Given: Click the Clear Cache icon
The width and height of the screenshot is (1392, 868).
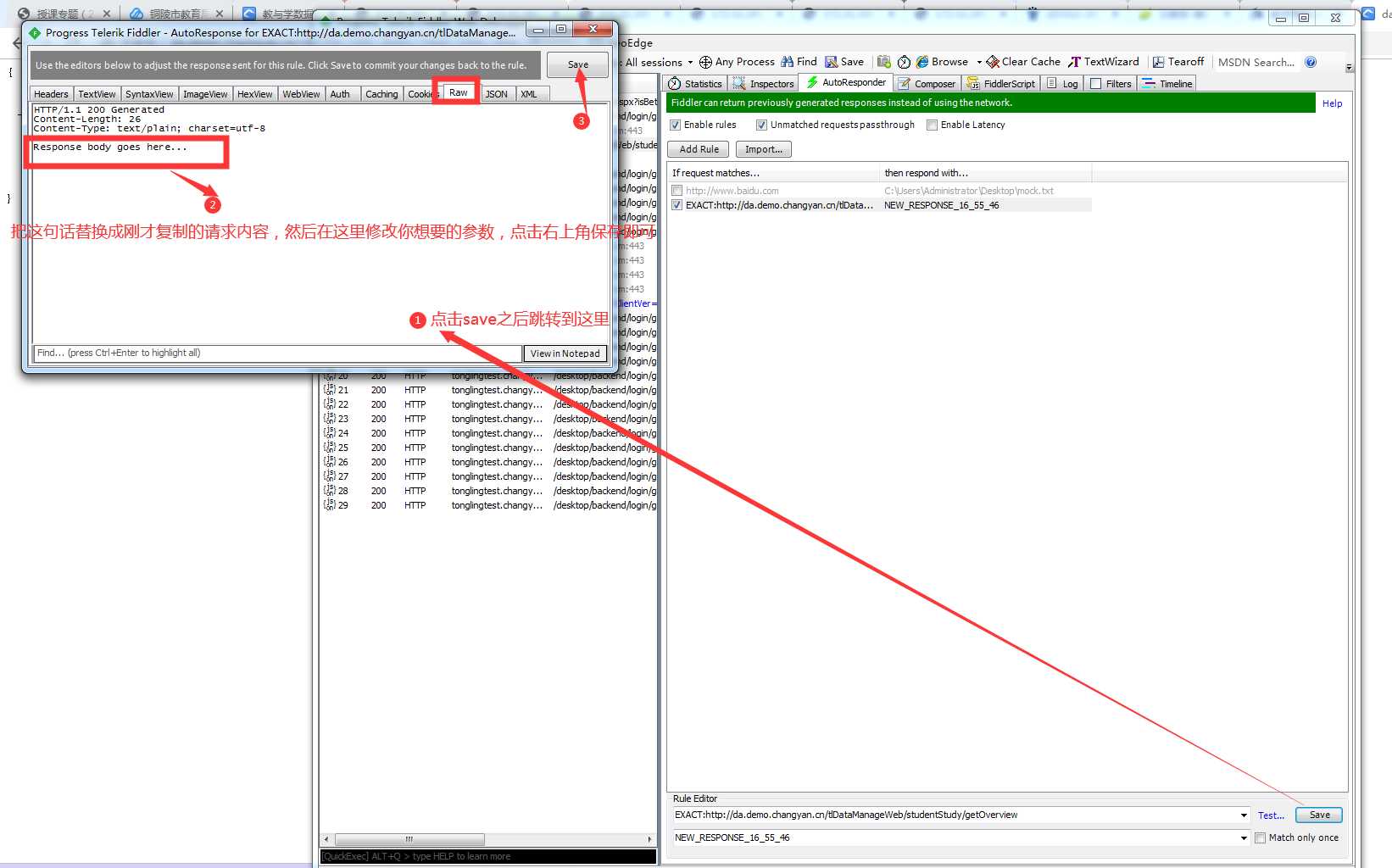Looking at the screenshot, I should coord(993,62).
